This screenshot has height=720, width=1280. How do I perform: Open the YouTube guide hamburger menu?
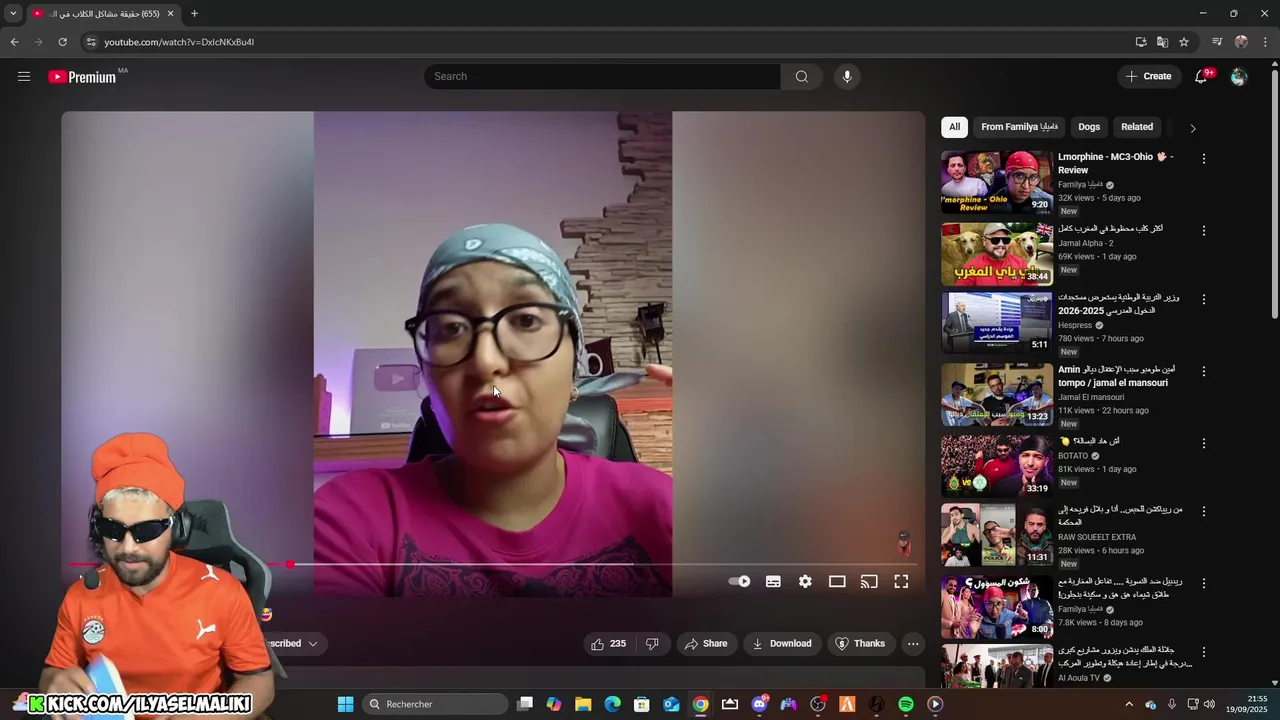click(x=24, y=76)
